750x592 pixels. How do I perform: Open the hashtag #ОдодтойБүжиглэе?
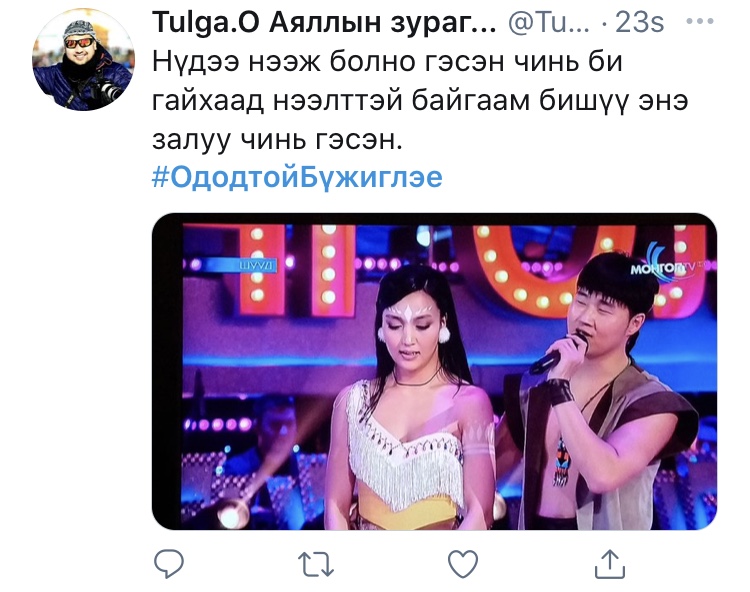pyautogui.click(x=297, y=177)
